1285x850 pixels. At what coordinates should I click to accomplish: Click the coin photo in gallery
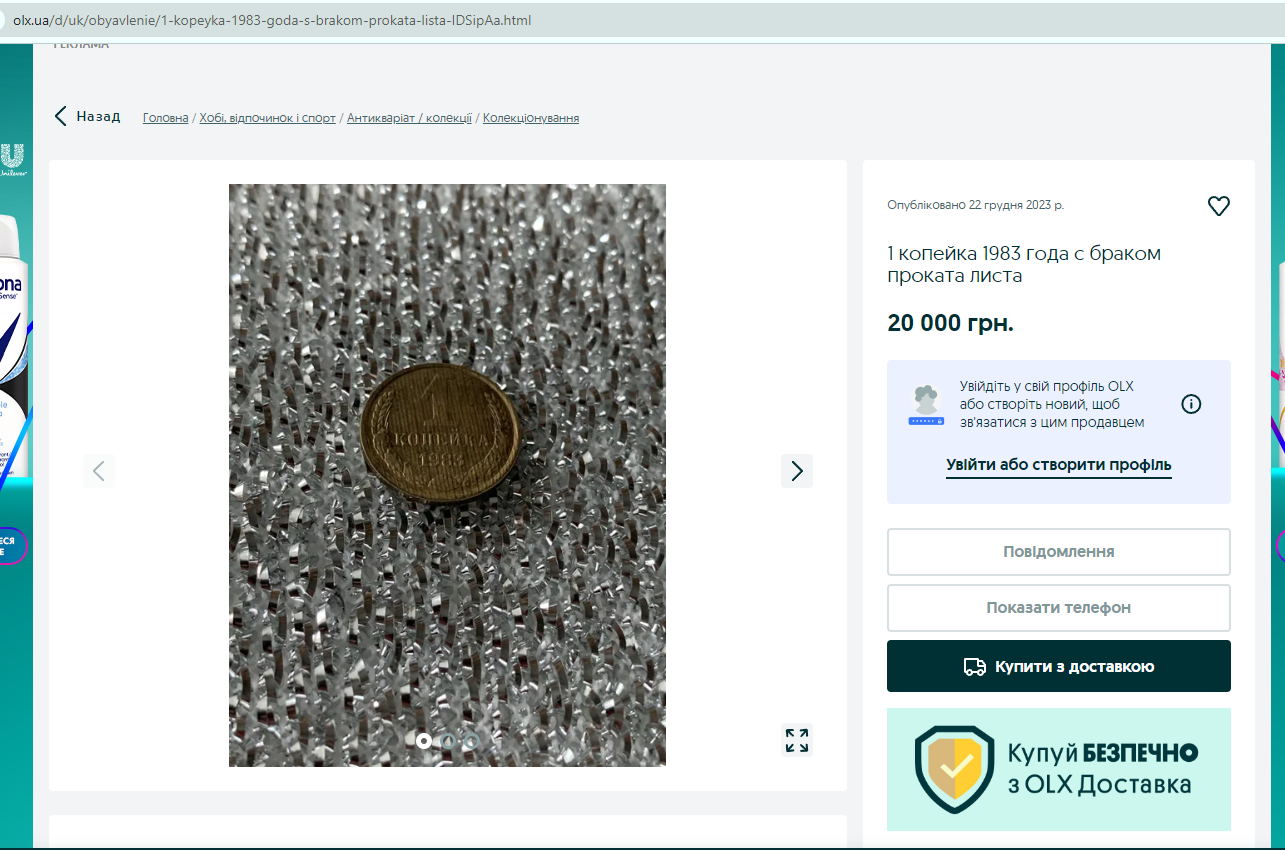447,475
